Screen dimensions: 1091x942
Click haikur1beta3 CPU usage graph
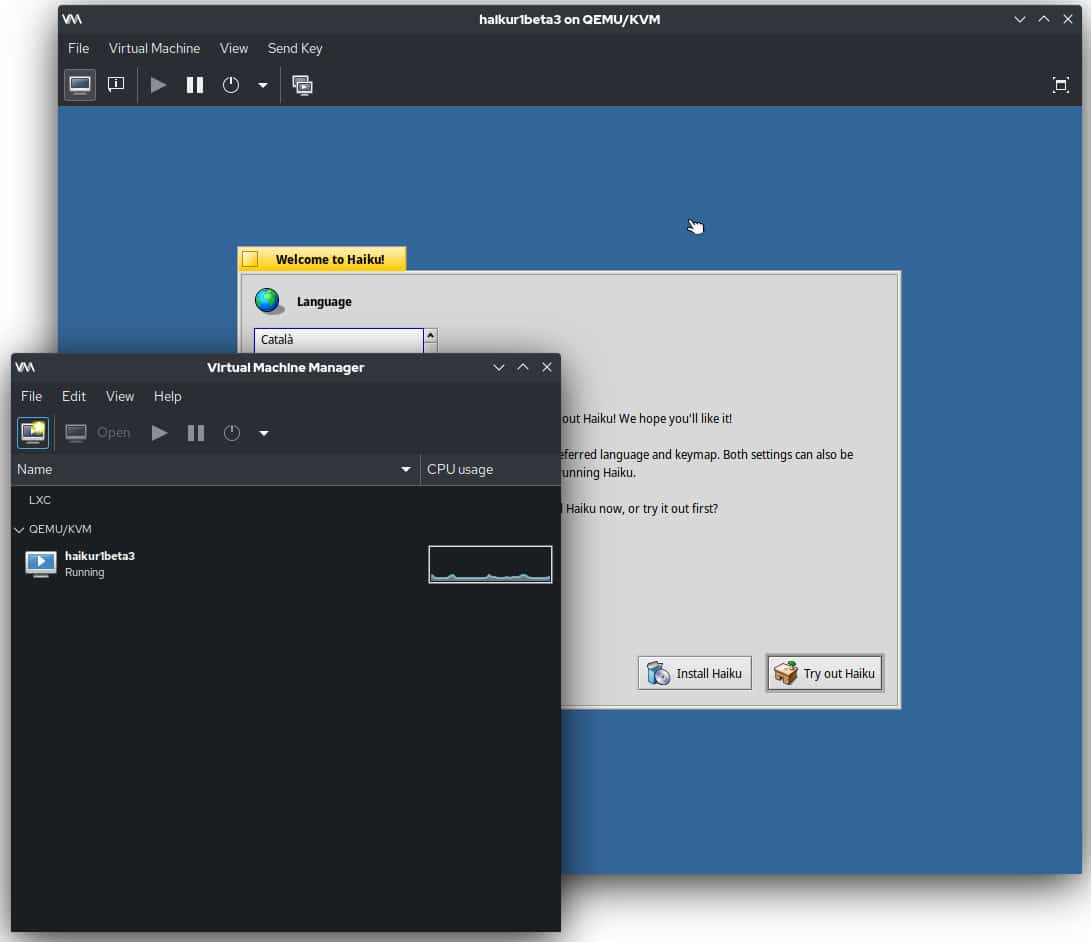(491, 564)
